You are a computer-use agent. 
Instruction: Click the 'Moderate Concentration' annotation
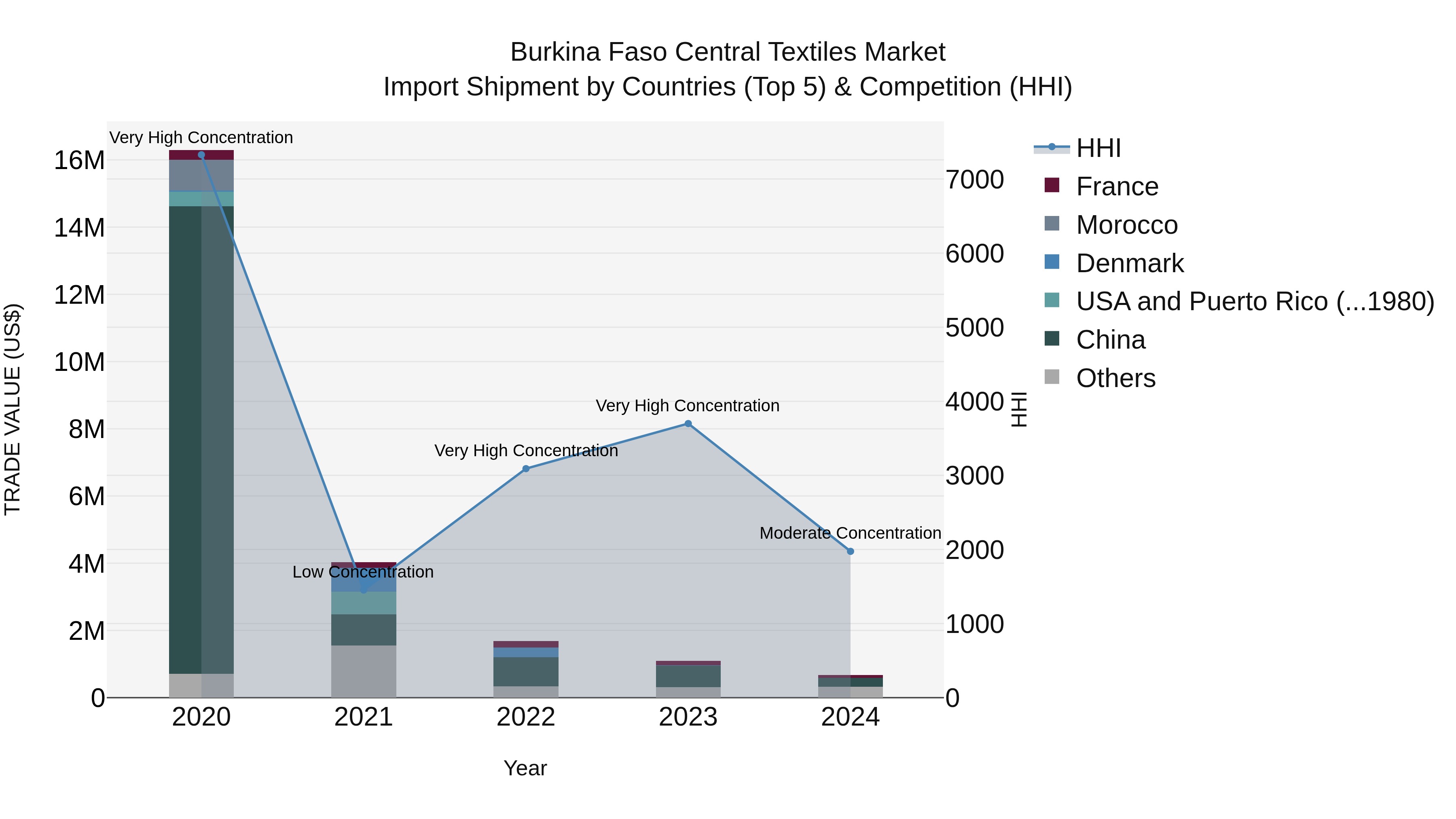tap(850, 533)
